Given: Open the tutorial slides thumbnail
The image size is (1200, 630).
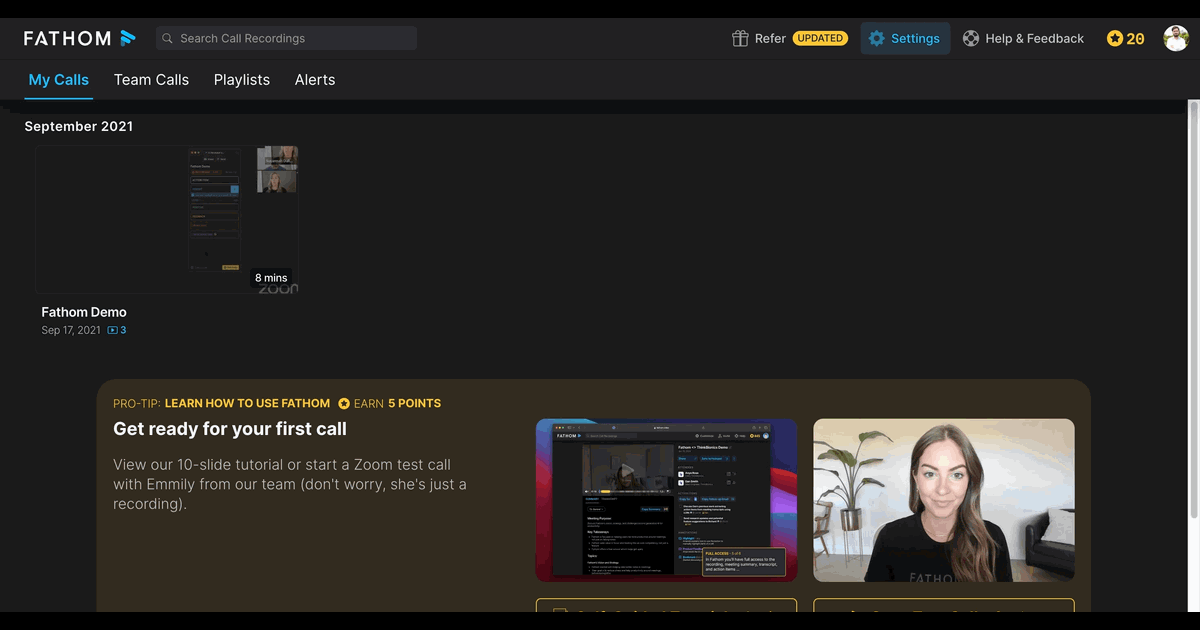Looking at the screenshot, I should 666,500.
